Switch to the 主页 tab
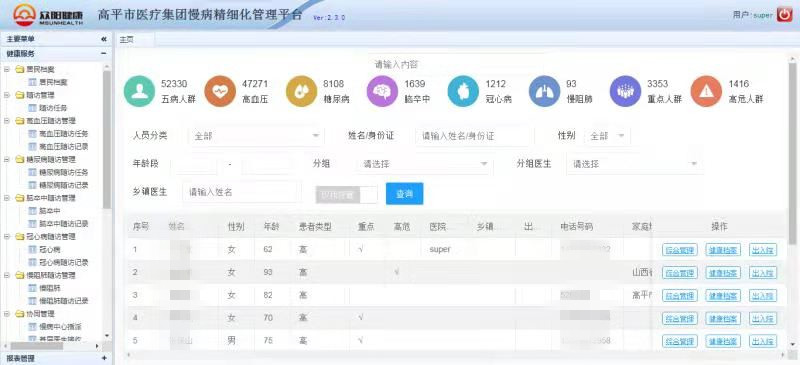800x365 pixels. [x=127, y=39]
